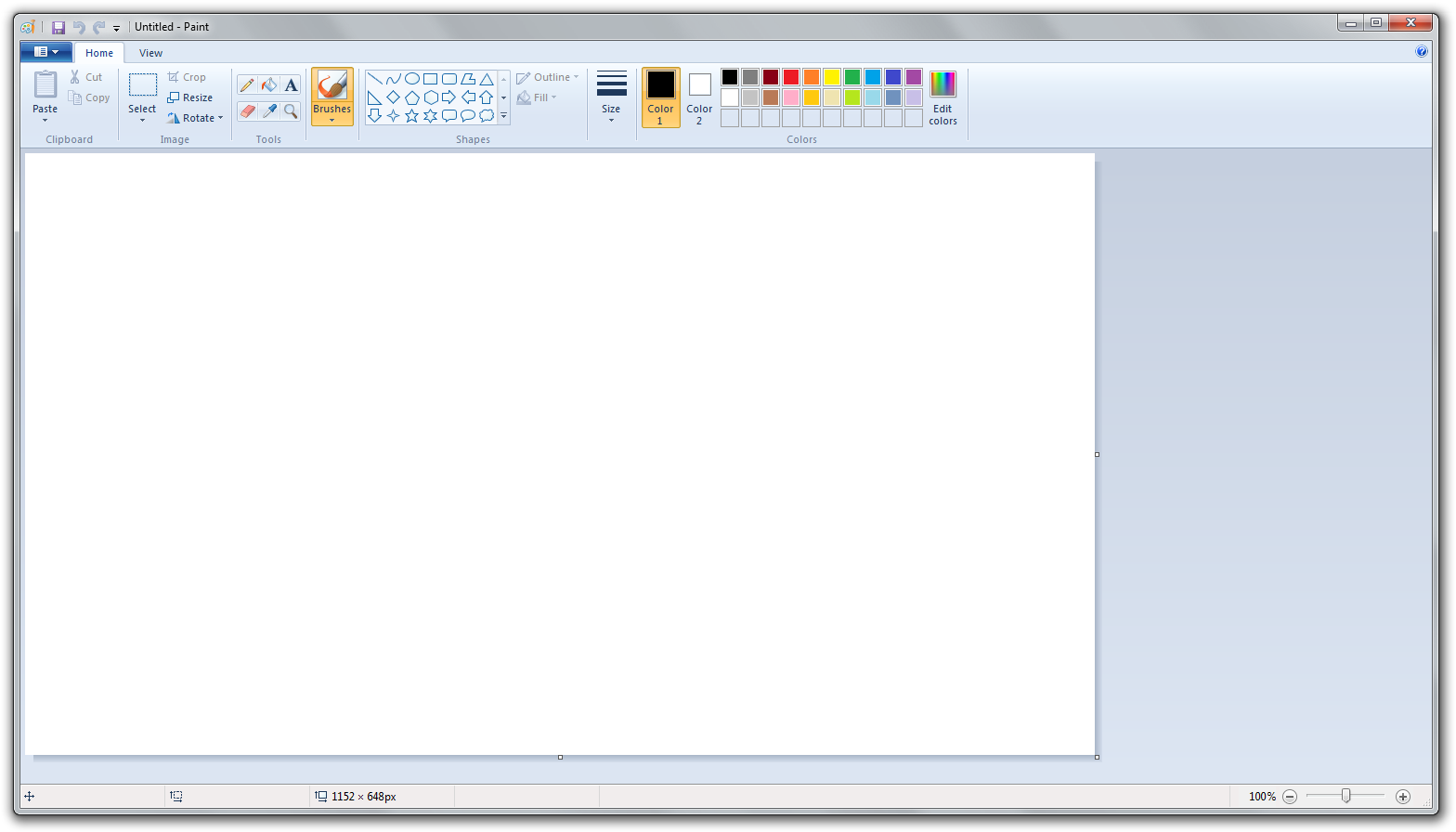Image resolution: width=1456 pixels, height=832 pixels.
Task: Switch to the View tab
Action: click(x=150, y=53)
